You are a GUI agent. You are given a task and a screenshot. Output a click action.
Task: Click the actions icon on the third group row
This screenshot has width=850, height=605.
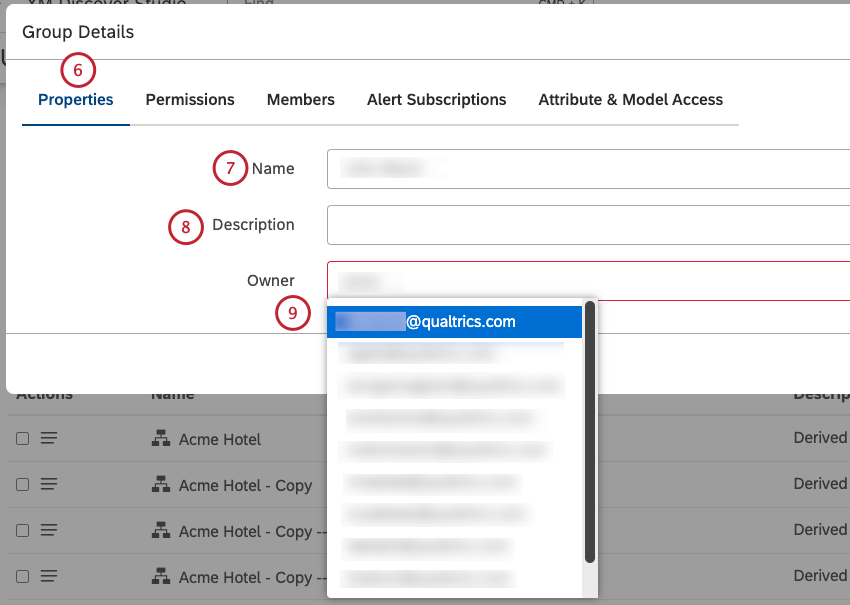(x=48, y=530)
